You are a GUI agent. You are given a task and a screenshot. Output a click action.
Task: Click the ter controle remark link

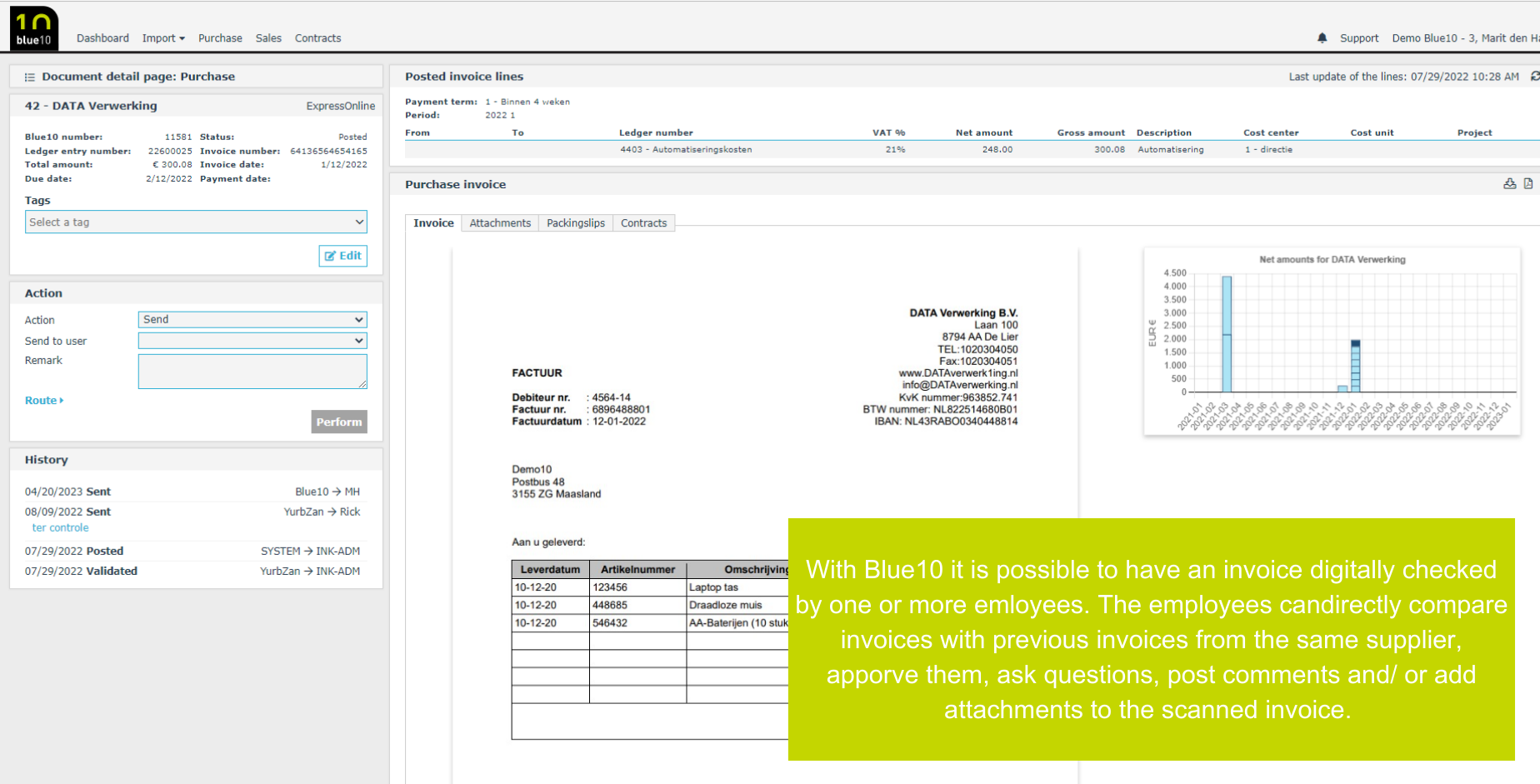(60, 528)
